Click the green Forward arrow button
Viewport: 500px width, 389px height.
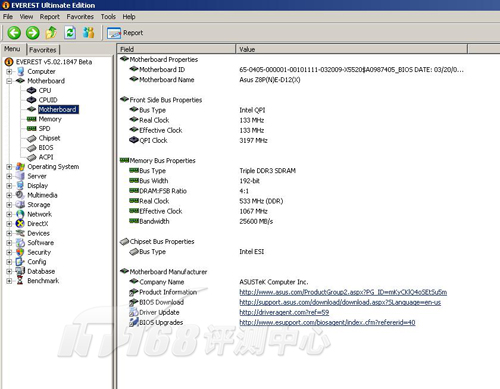pos(33,33)
